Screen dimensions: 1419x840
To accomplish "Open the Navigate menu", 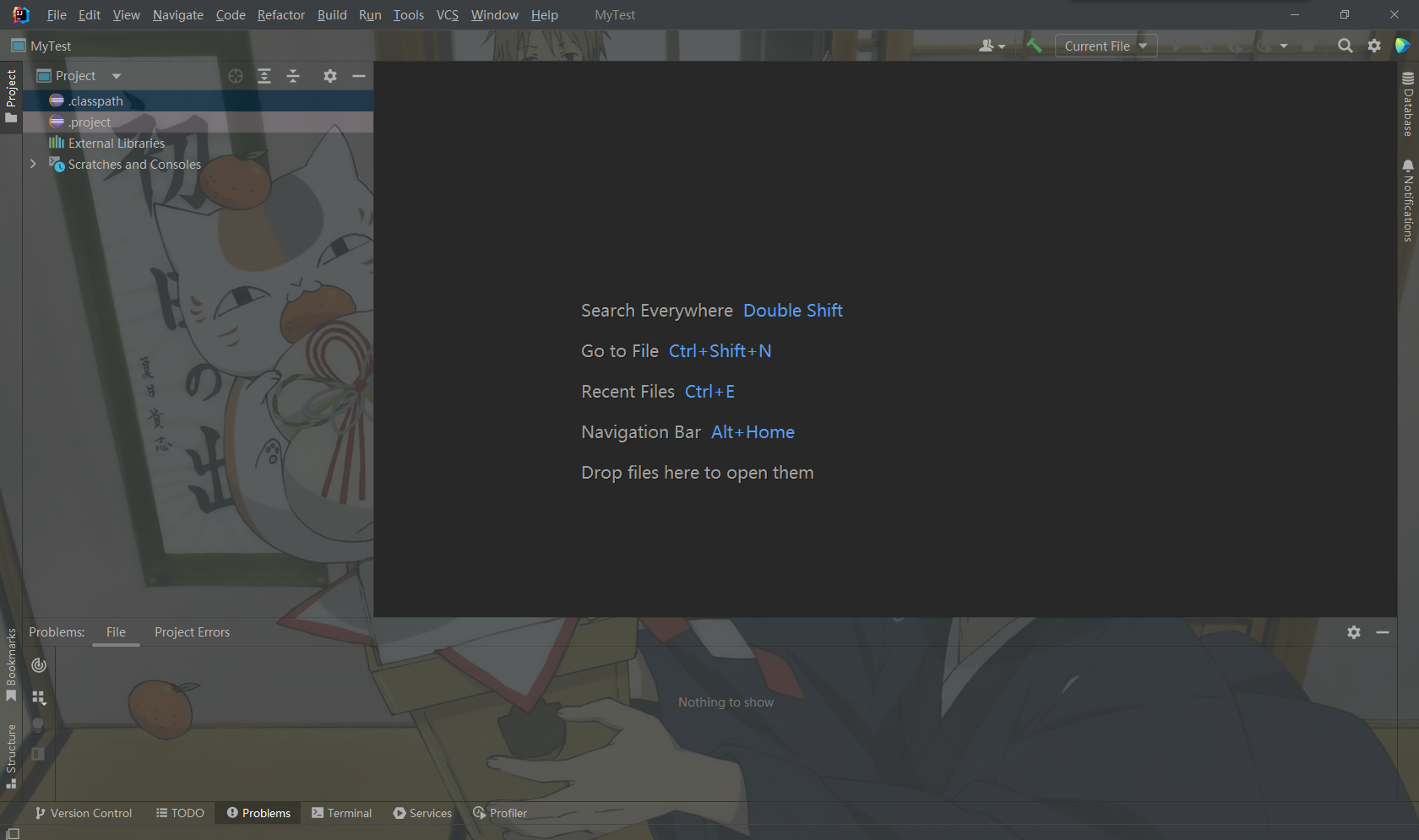I will point(177,15).
